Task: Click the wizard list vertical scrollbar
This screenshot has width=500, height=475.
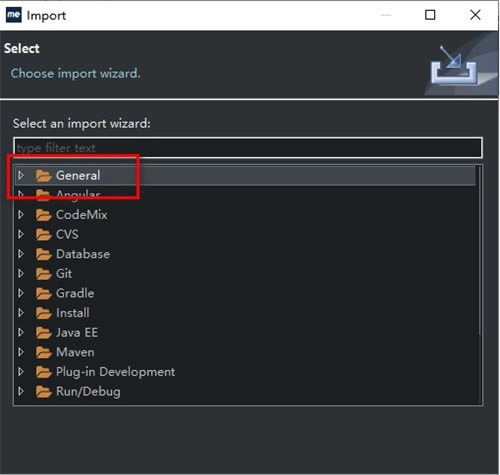Action: (479, 250)
